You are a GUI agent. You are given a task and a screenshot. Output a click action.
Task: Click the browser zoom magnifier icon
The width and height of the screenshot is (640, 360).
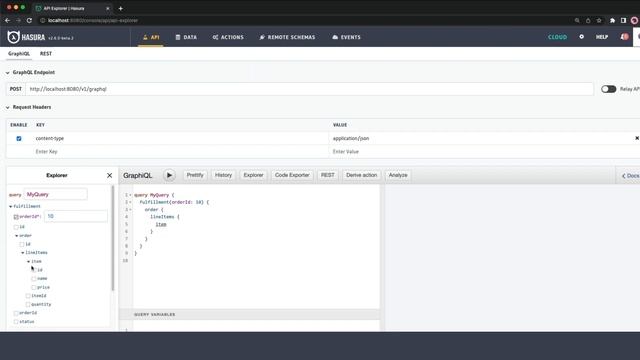coord(577,20)
